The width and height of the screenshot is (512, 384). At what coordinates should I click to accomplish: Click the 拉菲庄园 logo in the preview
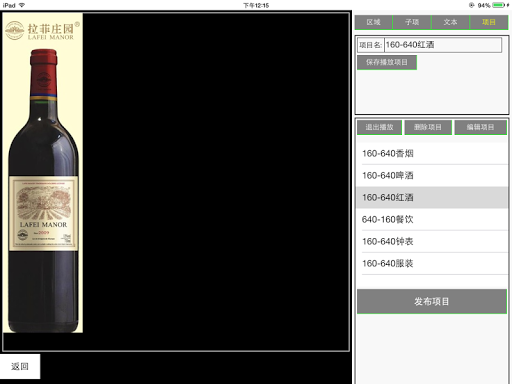[42, 30]
